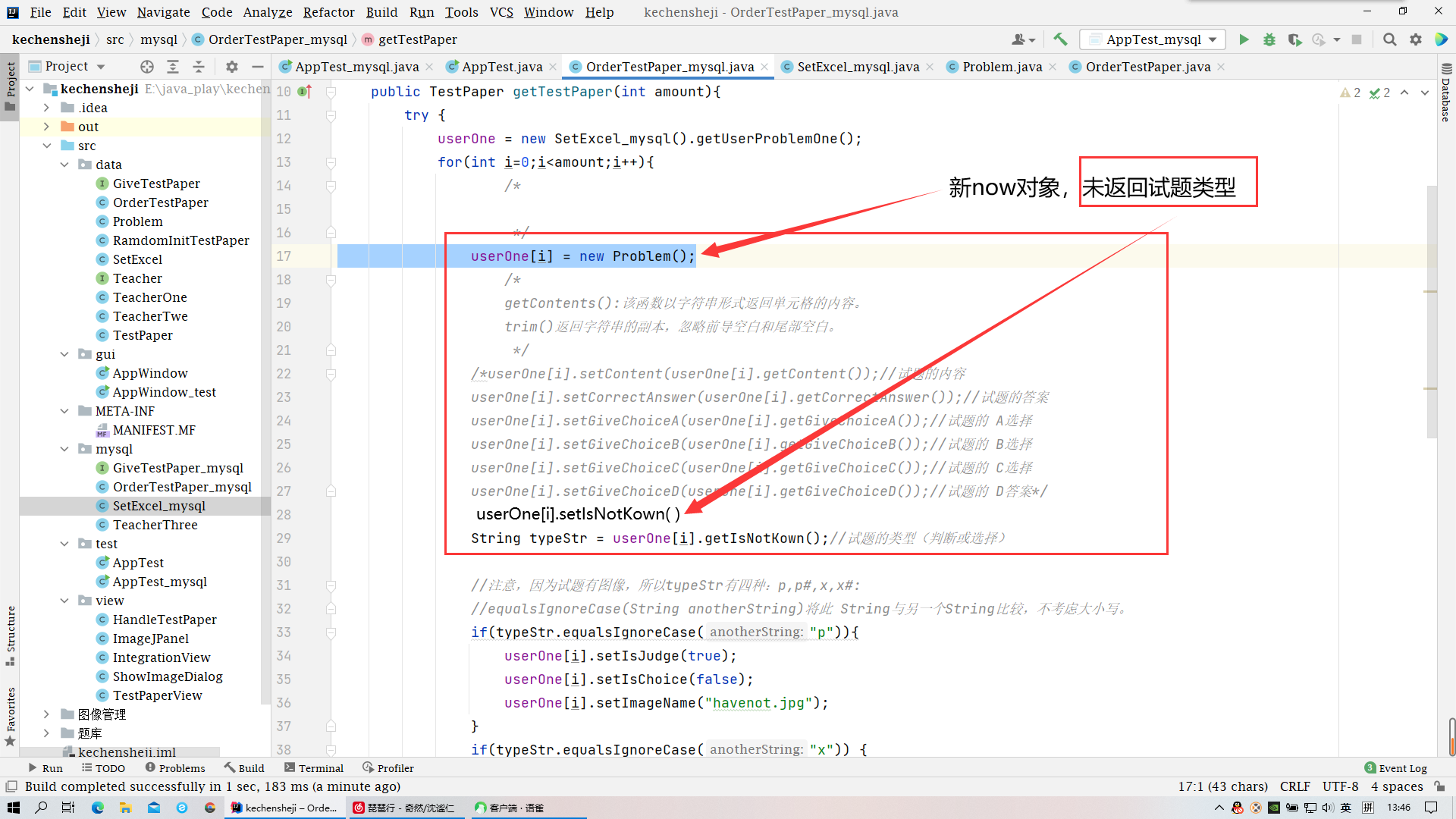Image resolution: width=1456 pixels, height=819 pixels.
Task: Switch to SetExcel_mysql.java tab
Action: (858, 67)
